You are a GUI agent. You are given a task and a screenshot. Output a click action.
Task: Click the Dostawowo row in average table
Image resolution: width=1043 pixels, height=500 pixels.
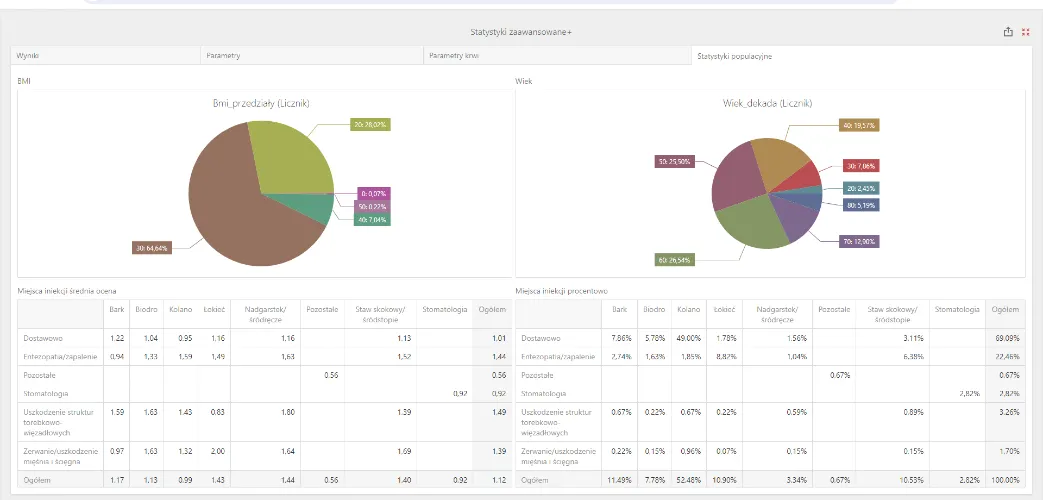265,338
